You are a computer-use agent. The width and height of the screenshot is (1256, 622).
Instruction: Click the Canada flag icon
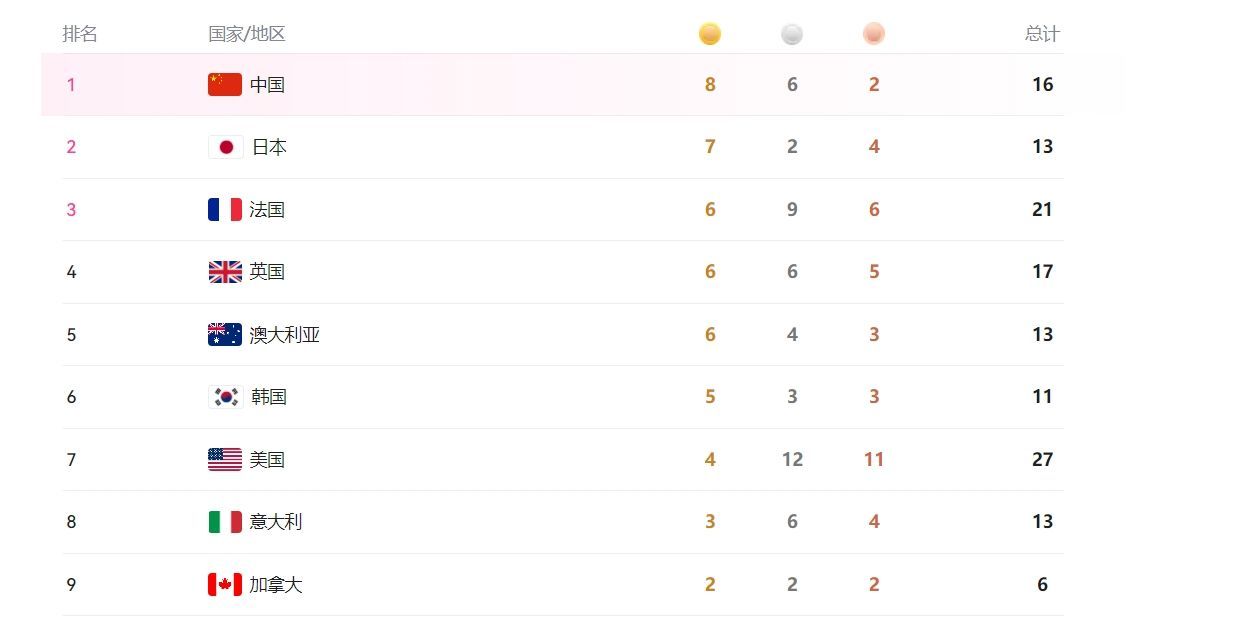(x=225, y=585)
